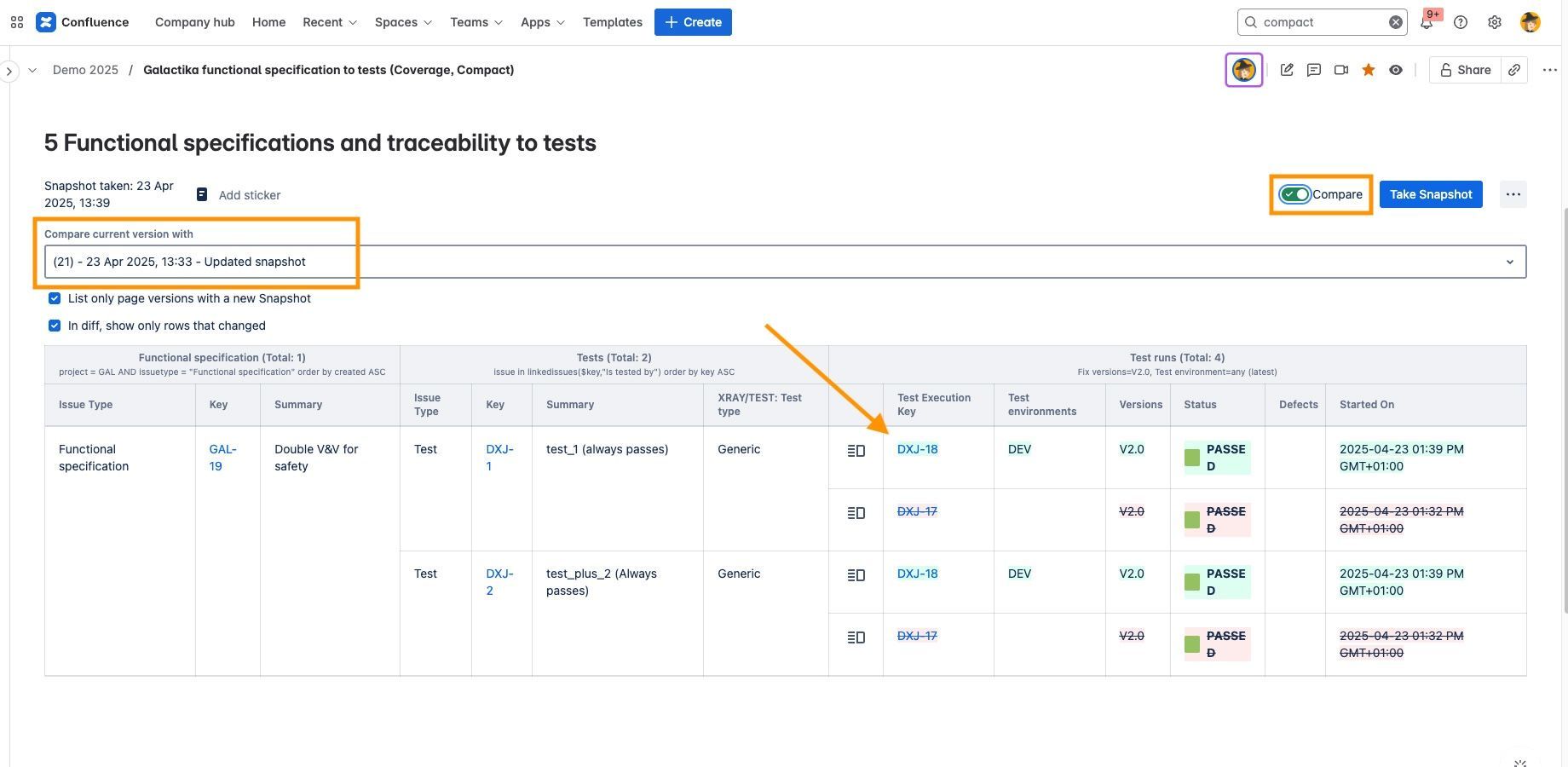
Task: Unstar this page
Action: [x=1369, y=70]
